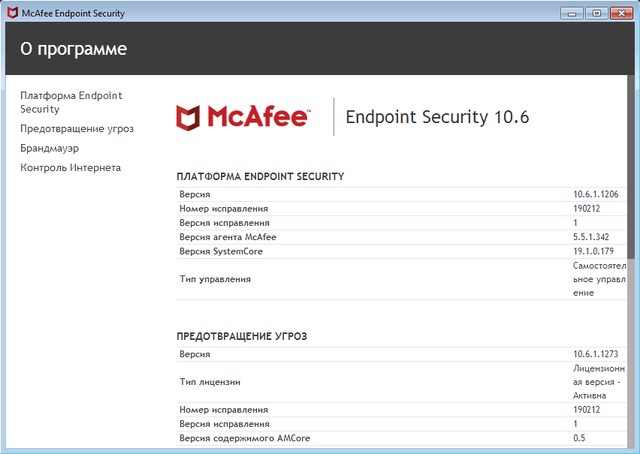Click the О программе header title

(x=74, y=49)
